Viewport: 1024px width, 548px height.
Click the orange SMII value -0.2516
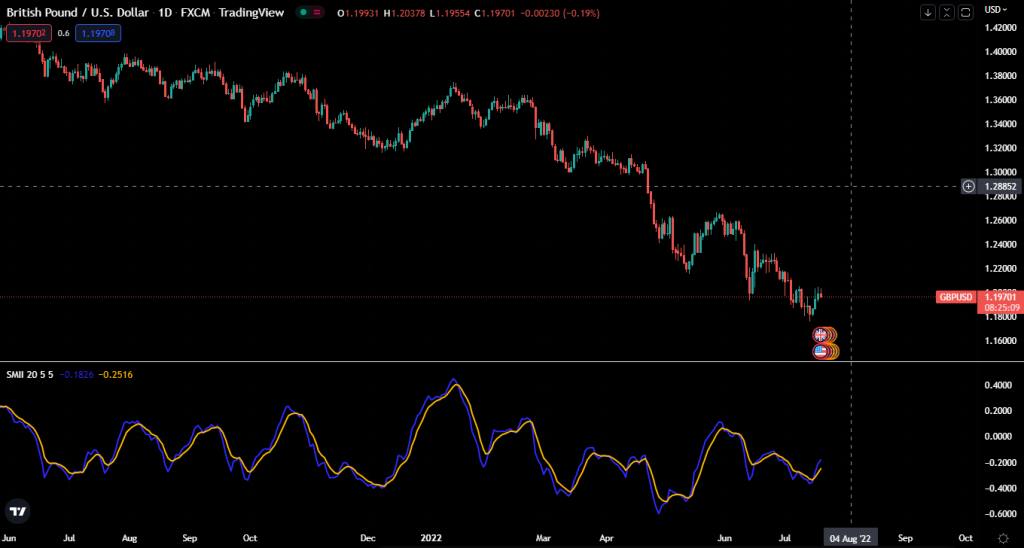[116, 374]
